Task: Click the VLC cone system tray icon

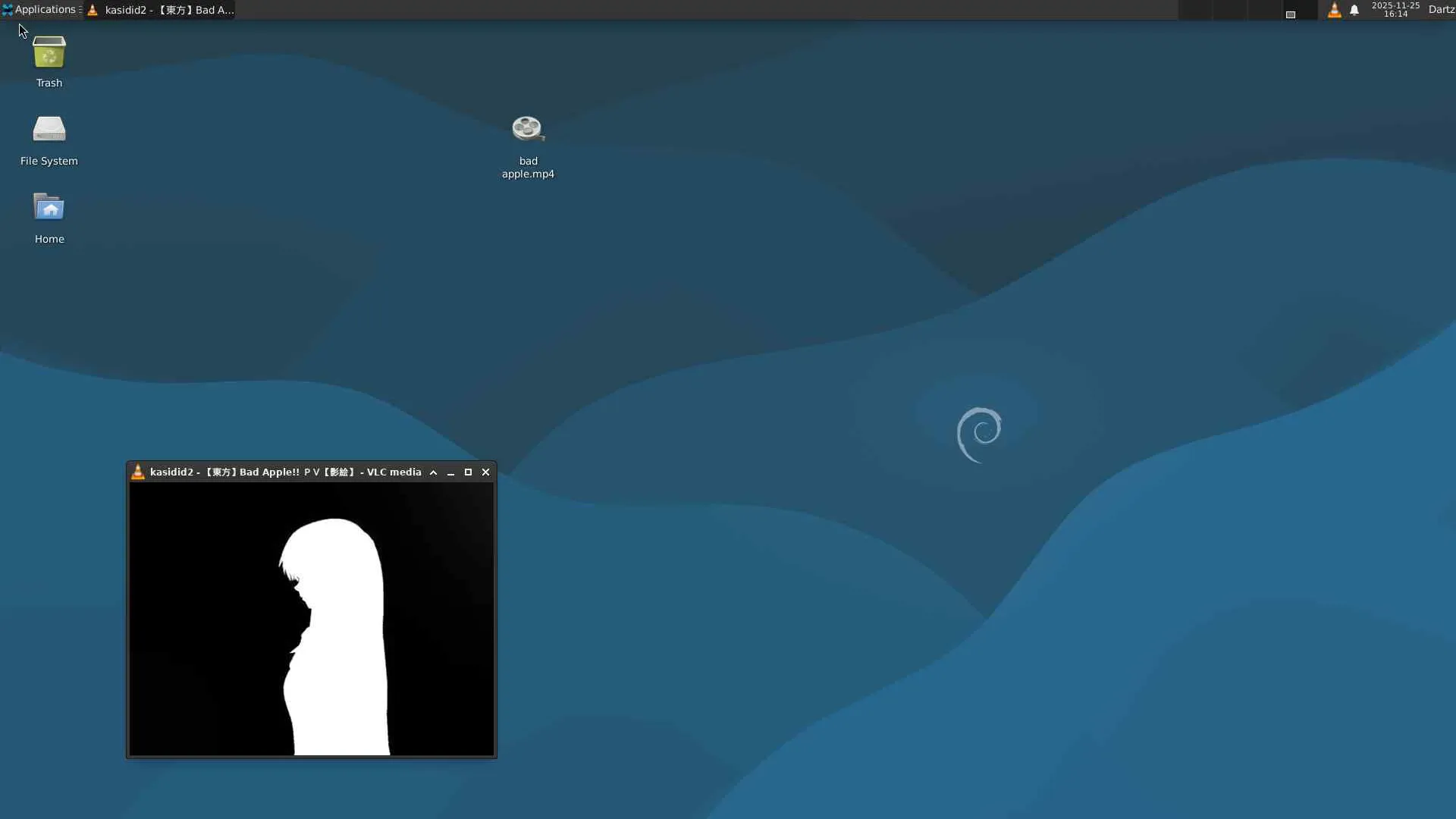Action: click(x=1334, y=10)
